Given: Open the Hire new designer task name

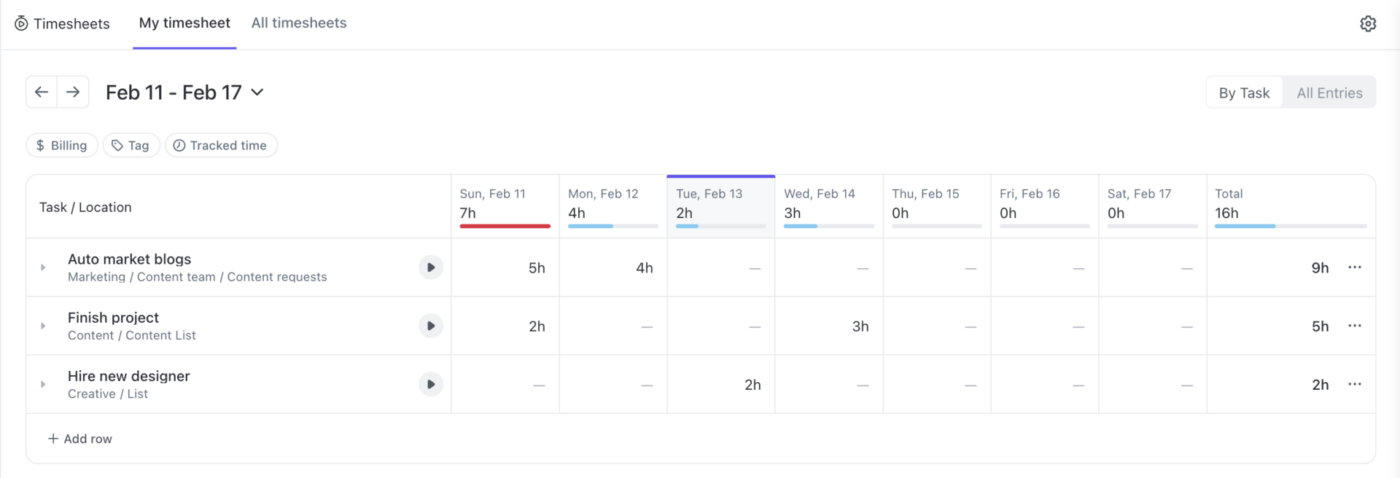Looking at the screenshot, I should click(128, 376).
